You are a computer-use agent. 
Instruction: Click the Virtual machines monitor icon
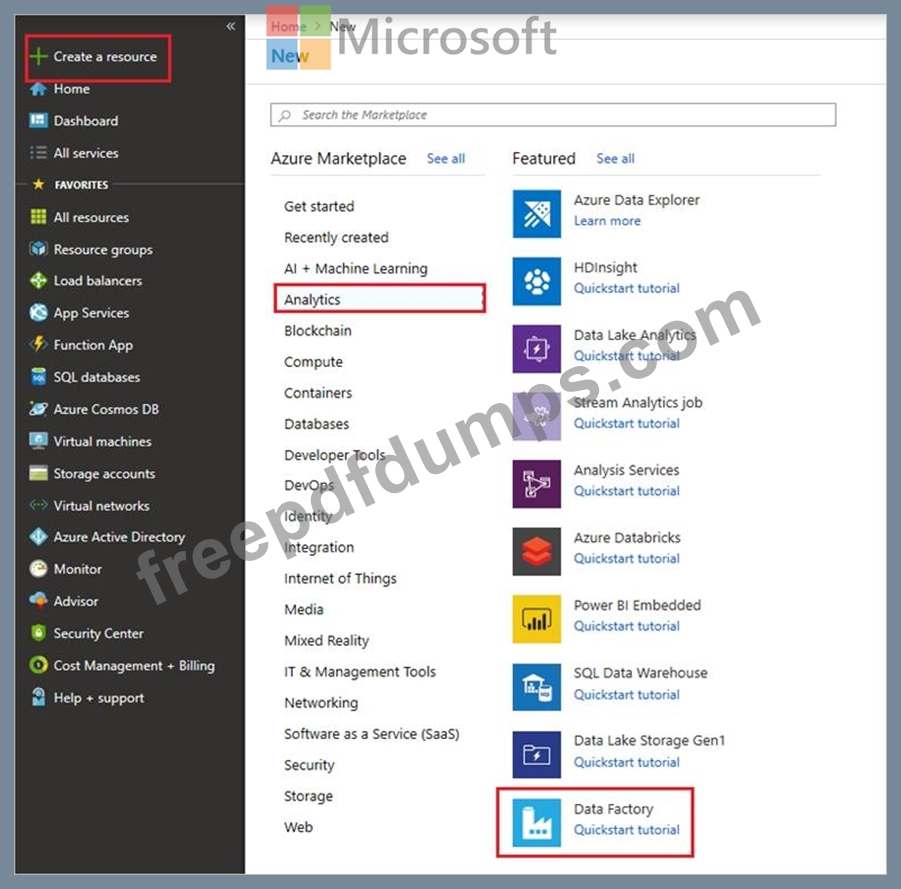(x=38, y=441)
